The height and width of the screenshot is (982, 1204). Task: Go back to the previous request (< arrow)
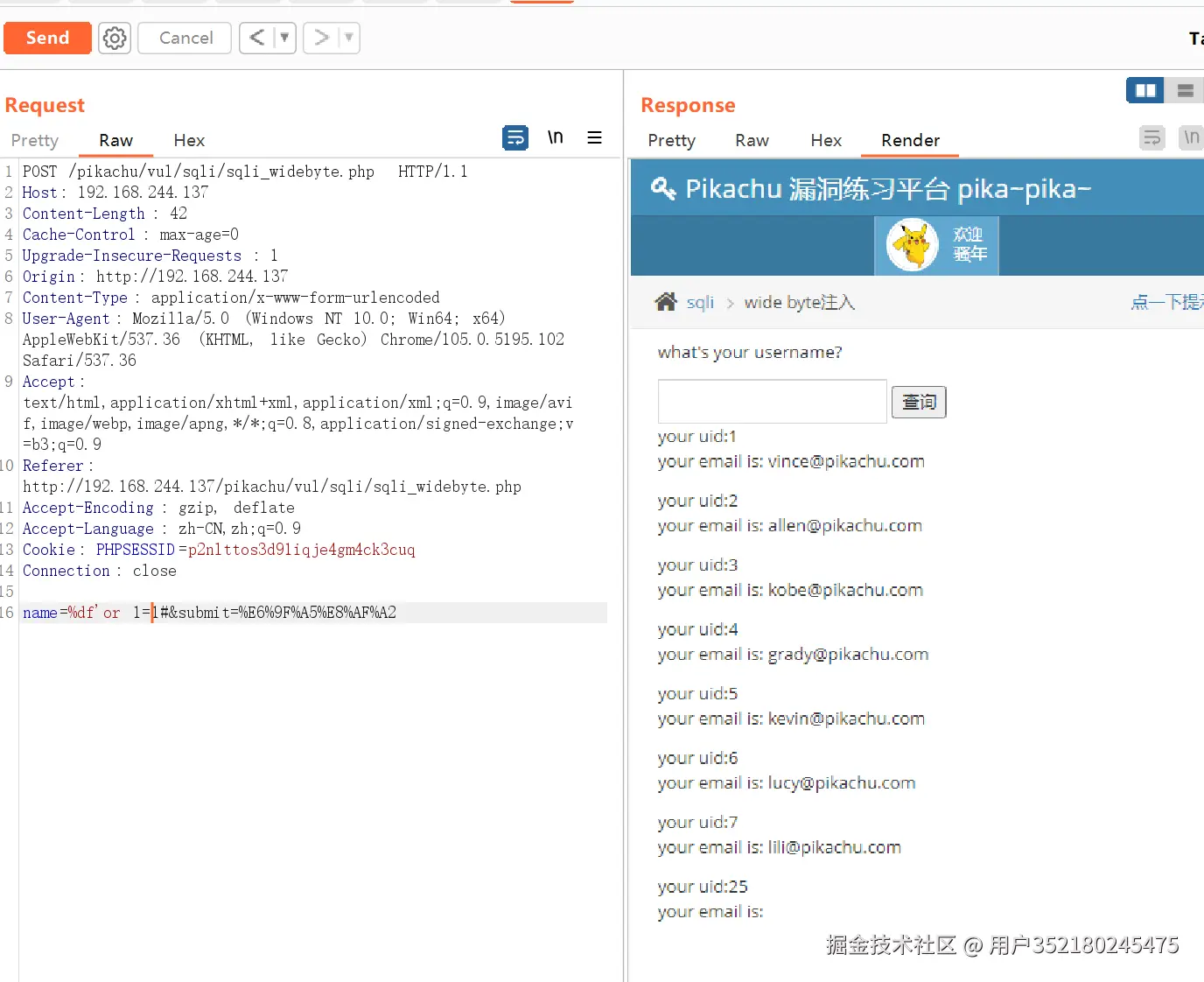coord(256,38)
